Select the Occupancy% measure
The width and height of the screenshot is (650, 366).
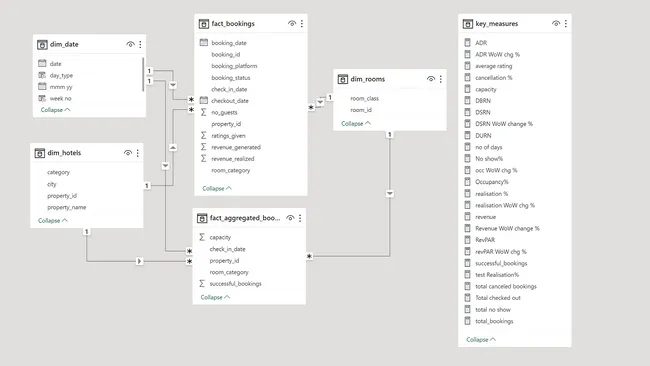tap(492, 182)
